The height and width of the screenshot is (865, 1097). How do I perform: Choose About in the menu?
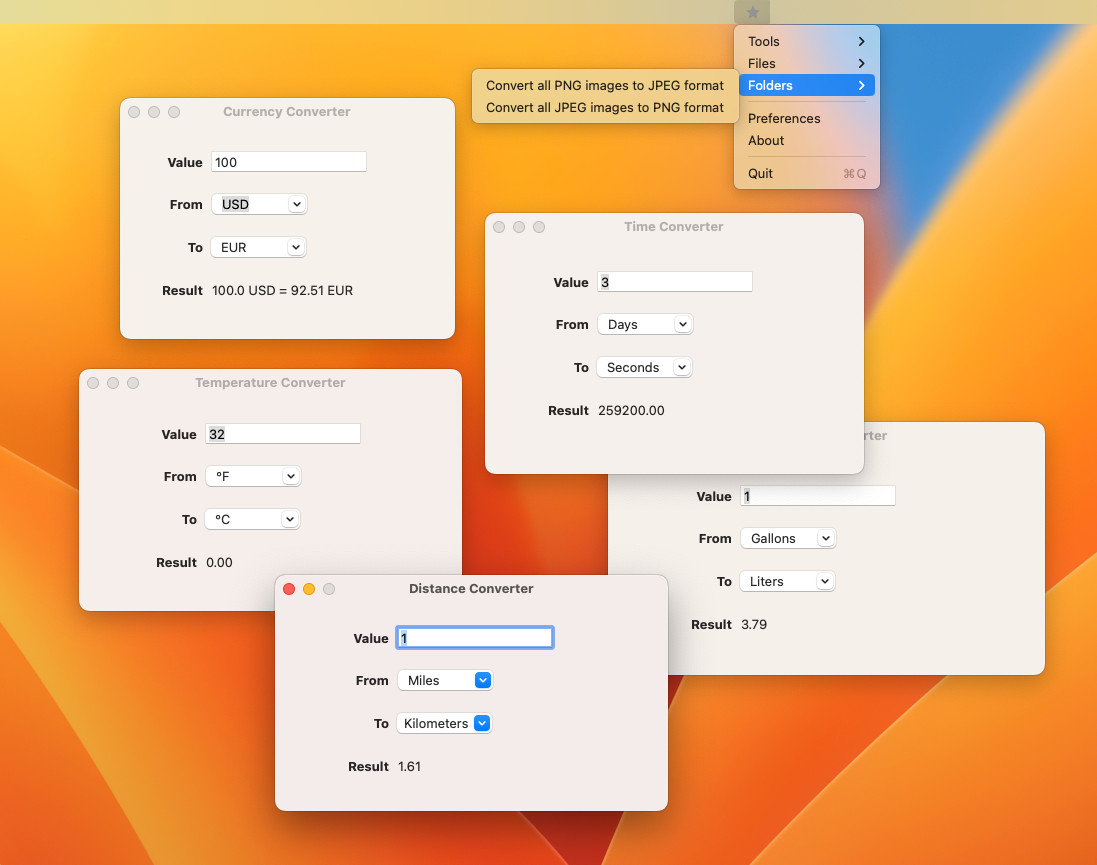807,140
